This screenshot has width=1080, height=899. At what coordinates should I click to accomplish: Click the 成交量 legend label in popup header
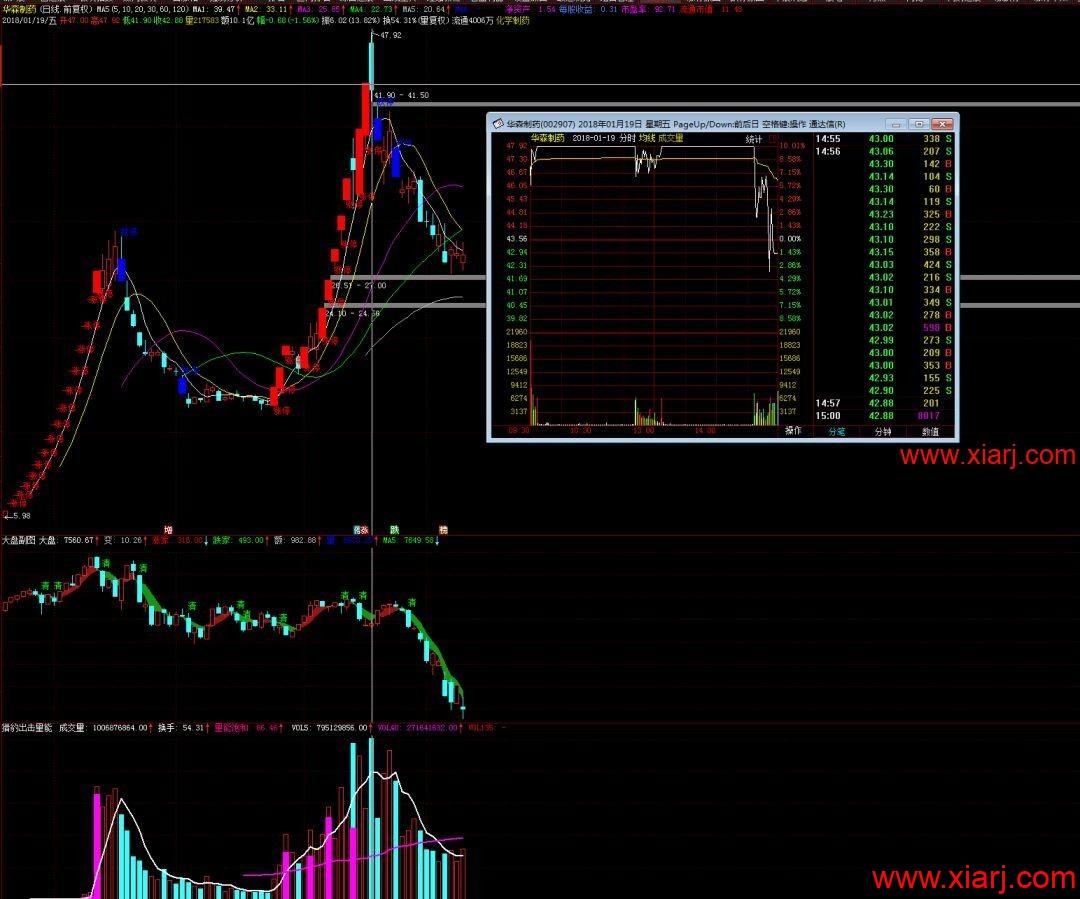tap(670, 138)
